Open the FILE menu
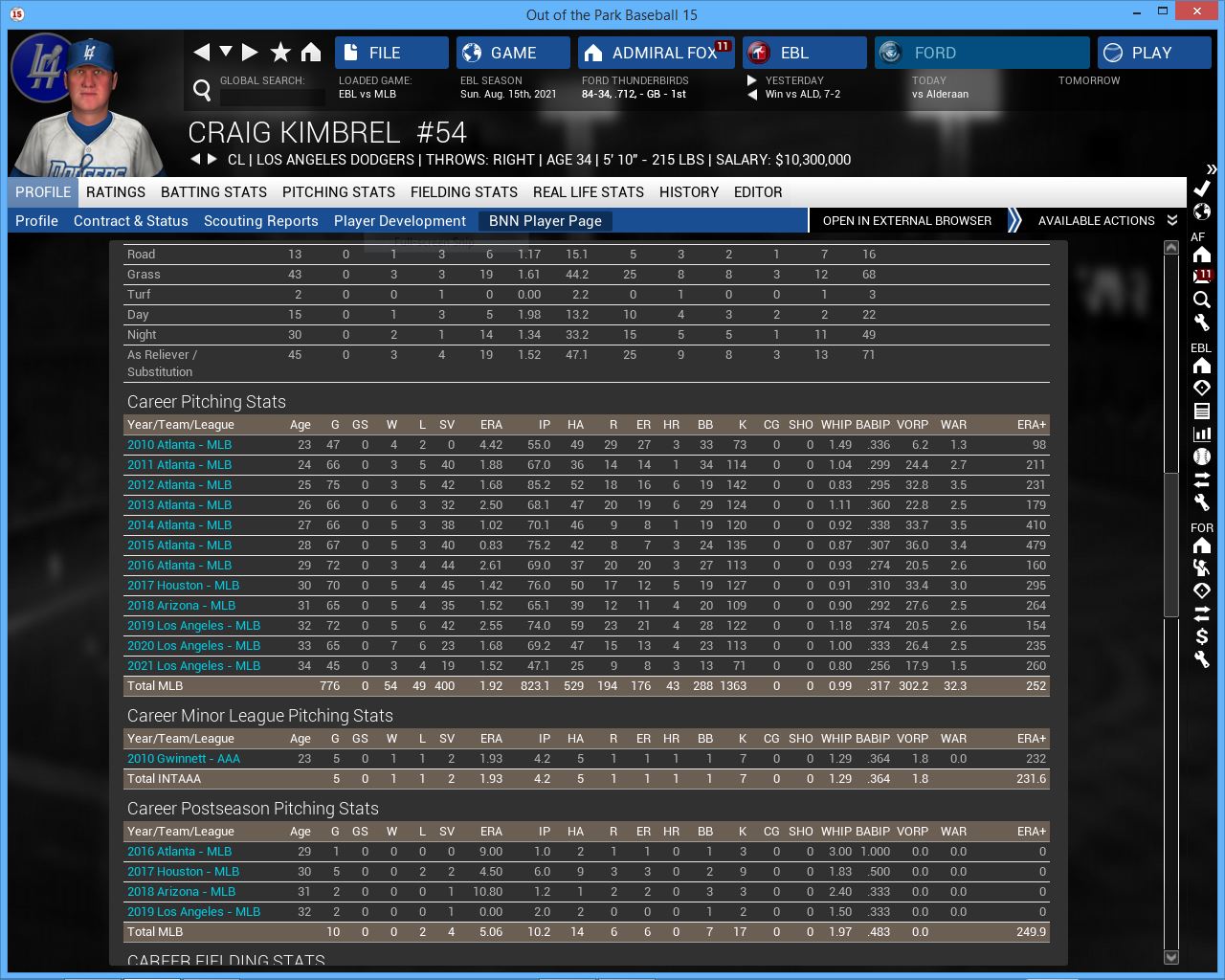Screen dimensions: 1225x980 tap(391, 53)
